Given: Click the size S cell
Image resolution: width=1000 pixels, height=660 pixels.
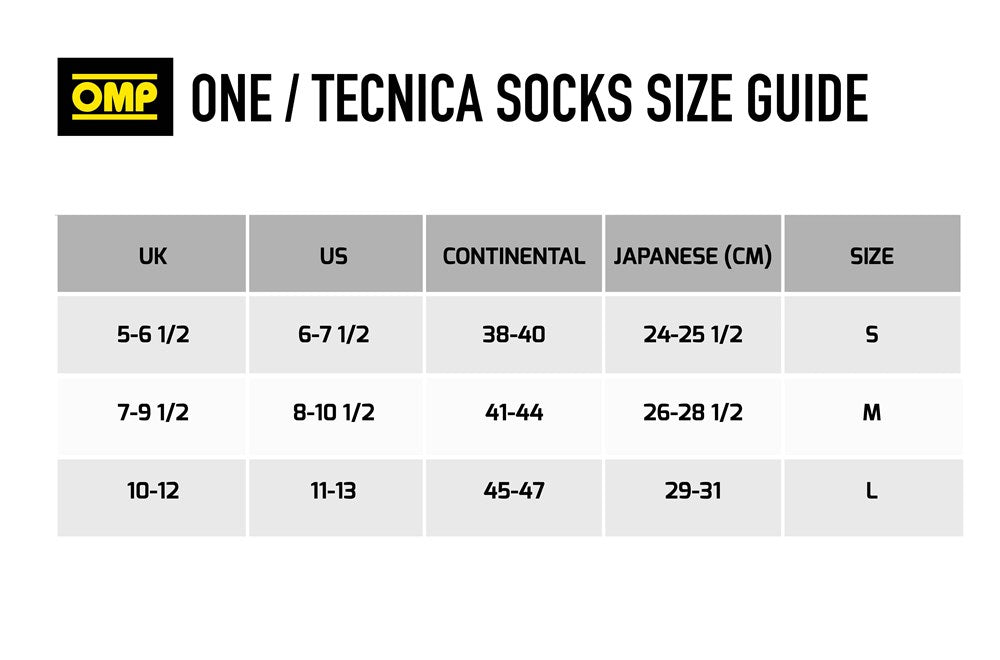Looking at the screenshot, I should pos(872,334).
